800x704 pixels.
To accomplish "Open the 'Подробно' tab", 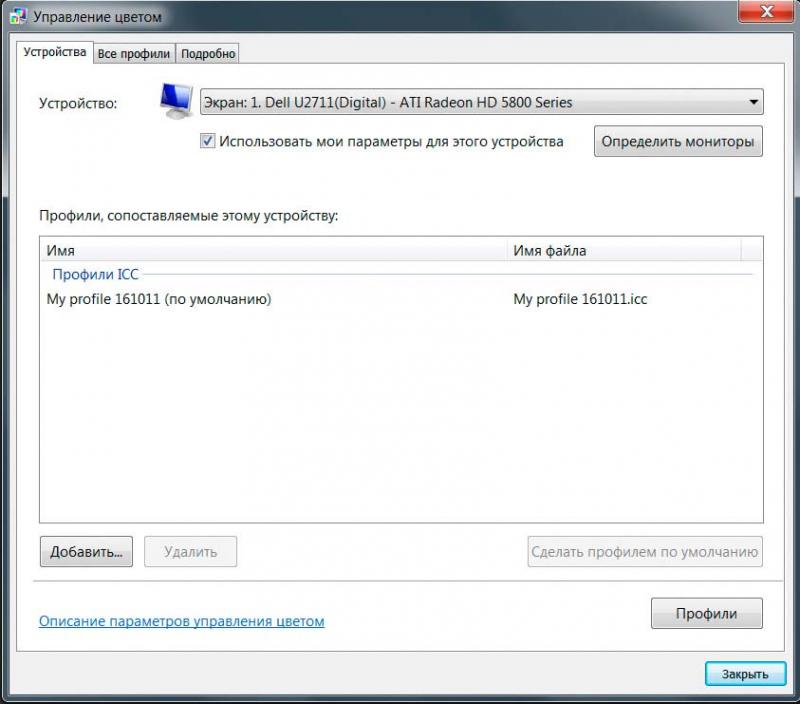I will (x=208, y=54).
